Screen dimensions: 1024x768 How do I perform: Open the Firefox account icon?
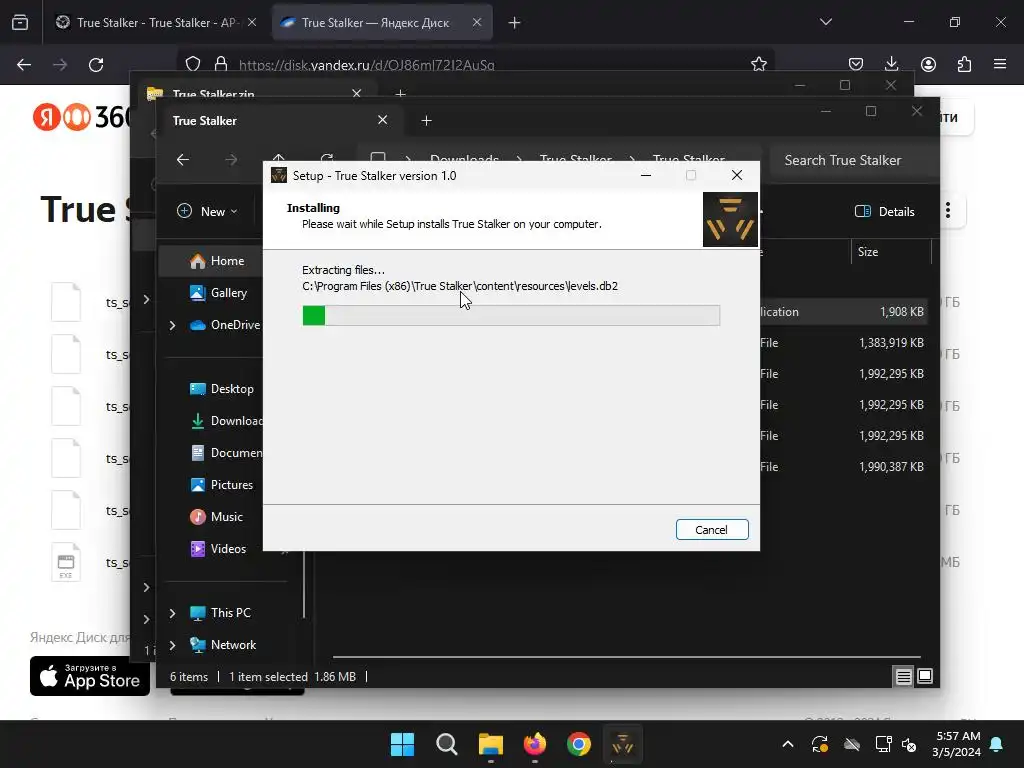928,64
